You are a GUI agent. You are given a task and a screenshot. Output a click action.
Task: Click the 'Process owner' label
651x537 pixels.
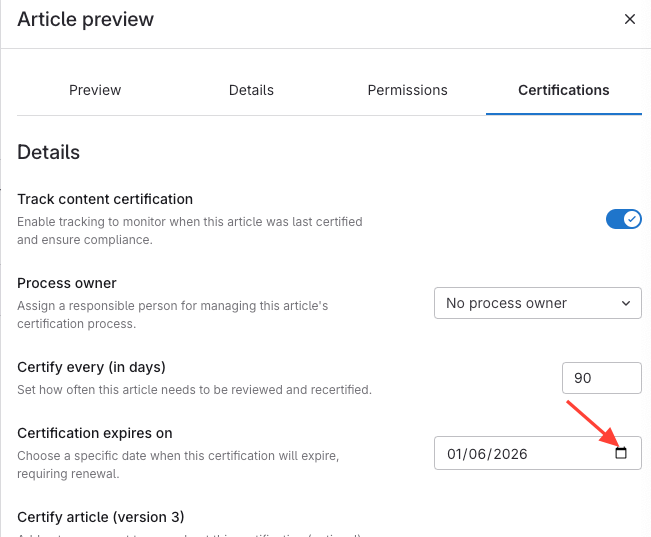coord(67,283)
